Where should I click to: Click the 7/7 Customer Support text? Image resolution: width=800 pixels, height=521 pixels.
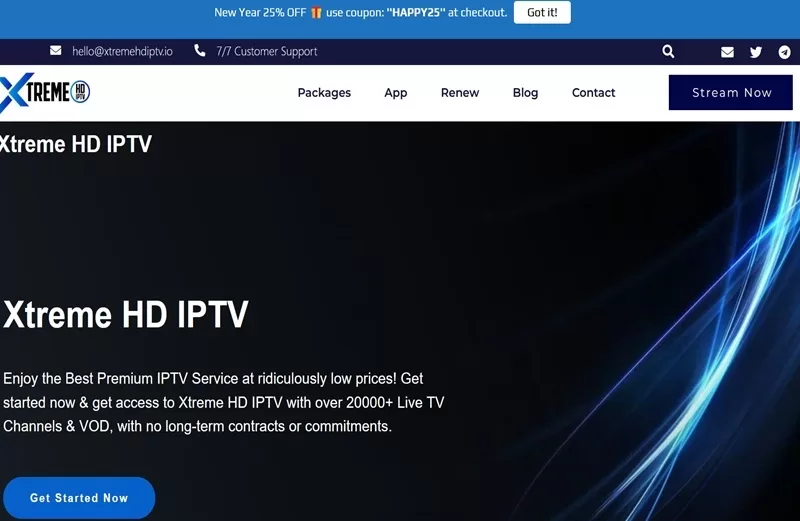click(x=266, y=52)
